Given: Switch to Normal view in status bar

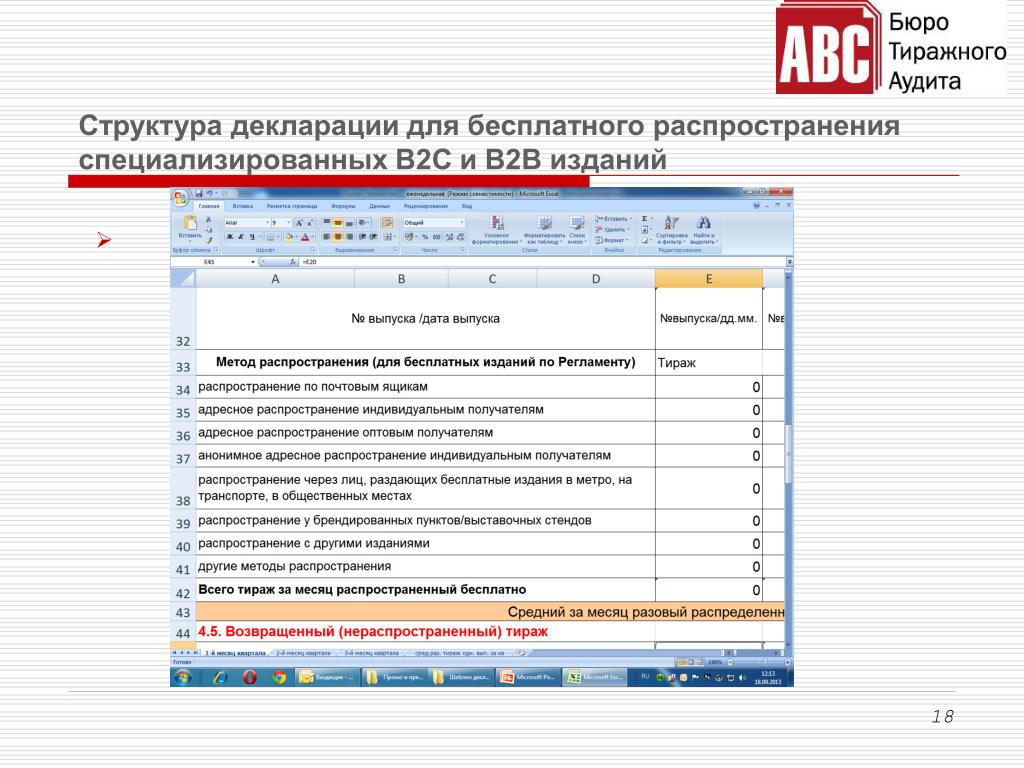Looking at the screenshot, I should coord(682,662).
